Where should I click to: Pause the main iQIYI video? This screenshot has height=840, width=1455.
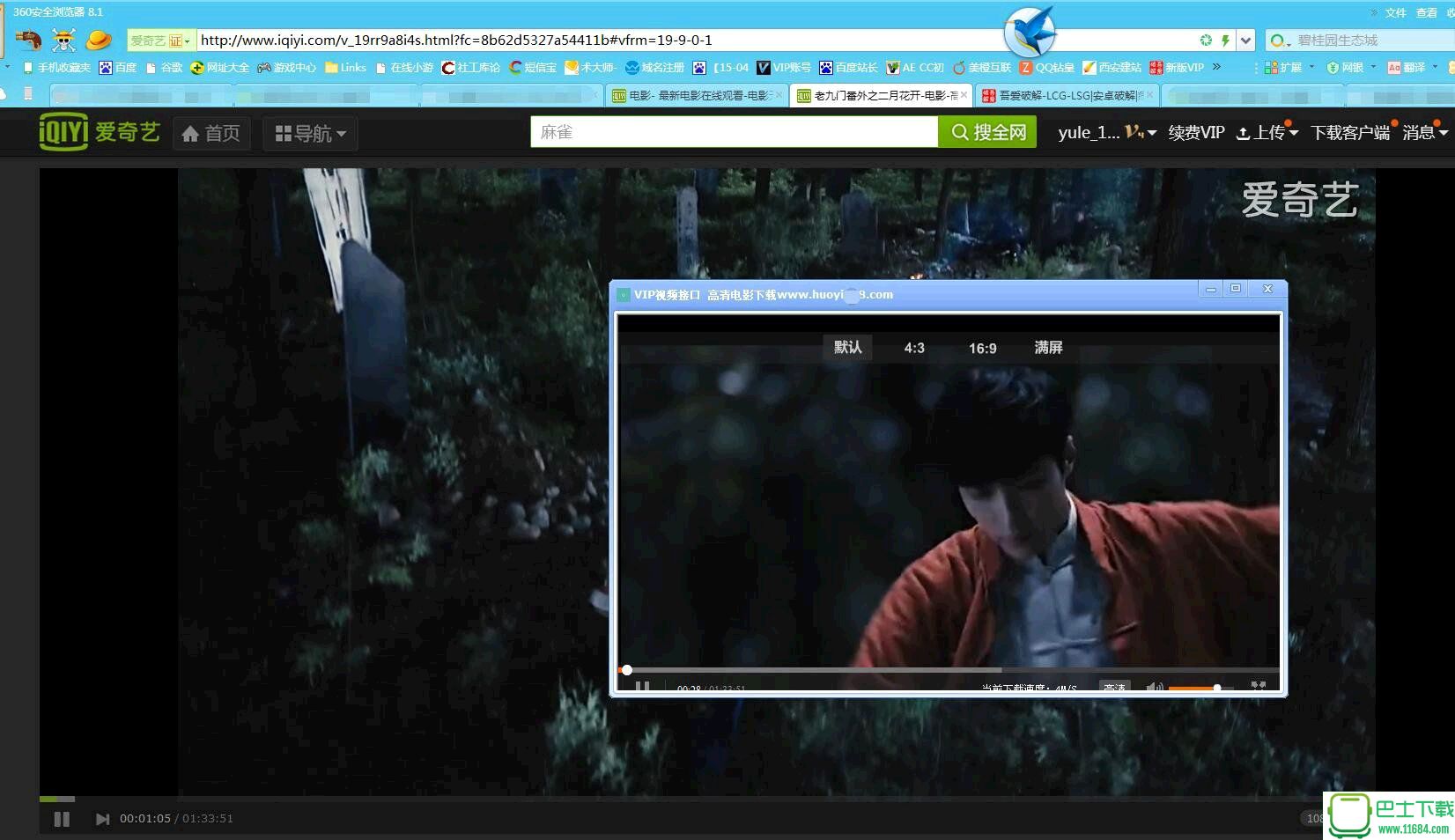coord(62,819)
